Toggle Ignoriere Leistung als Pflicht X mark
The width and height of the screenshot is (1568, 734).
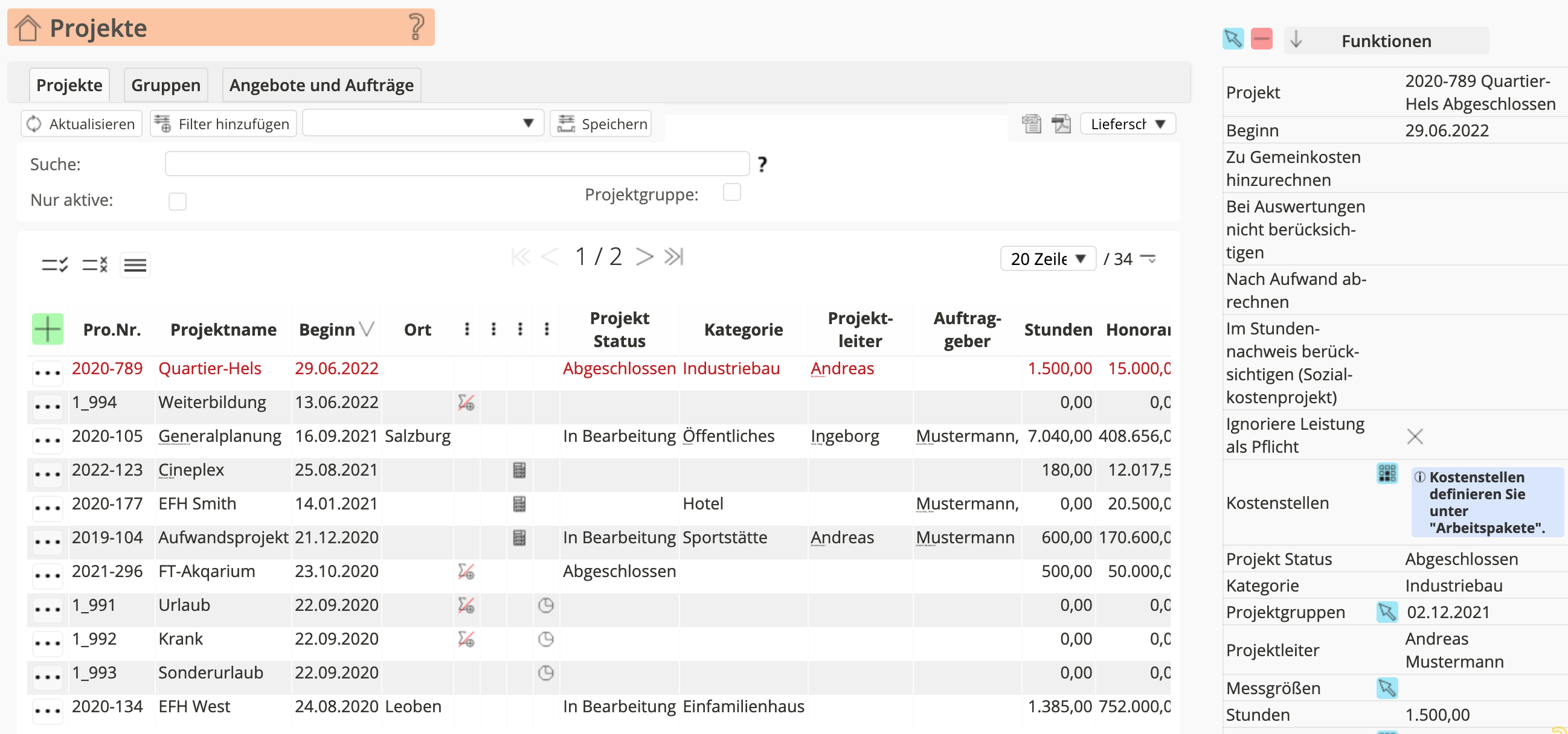click(x=1415, y=436)
